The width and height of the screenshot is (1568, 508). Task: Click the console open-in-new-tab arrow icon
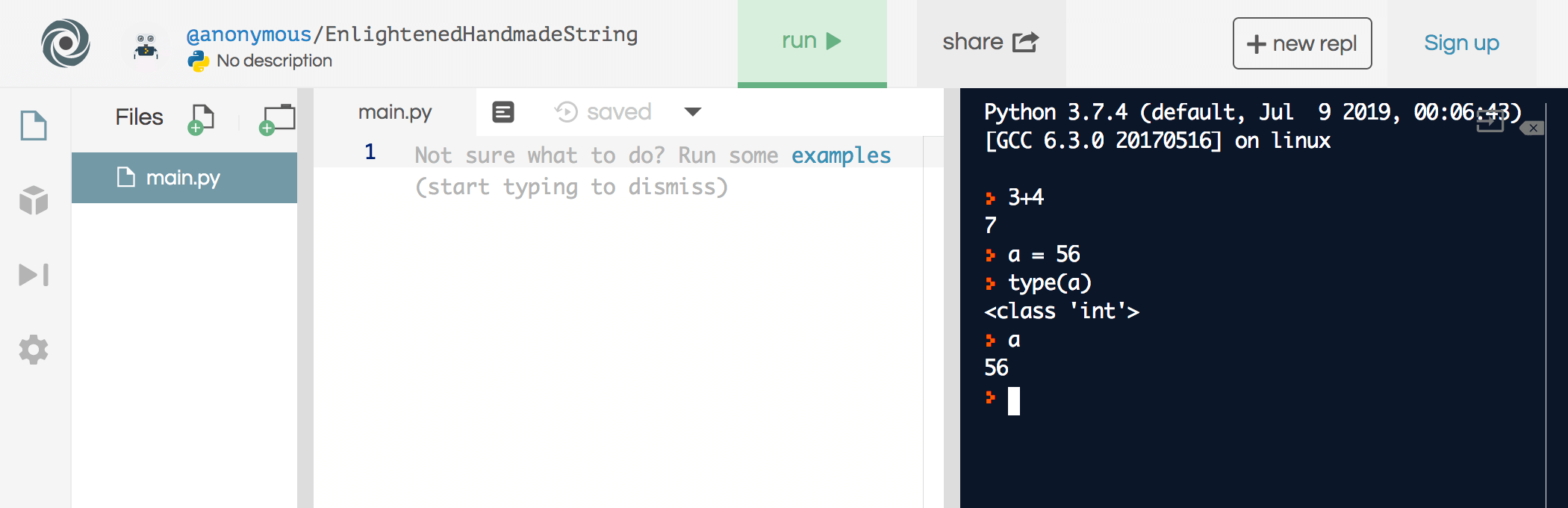1490,120
